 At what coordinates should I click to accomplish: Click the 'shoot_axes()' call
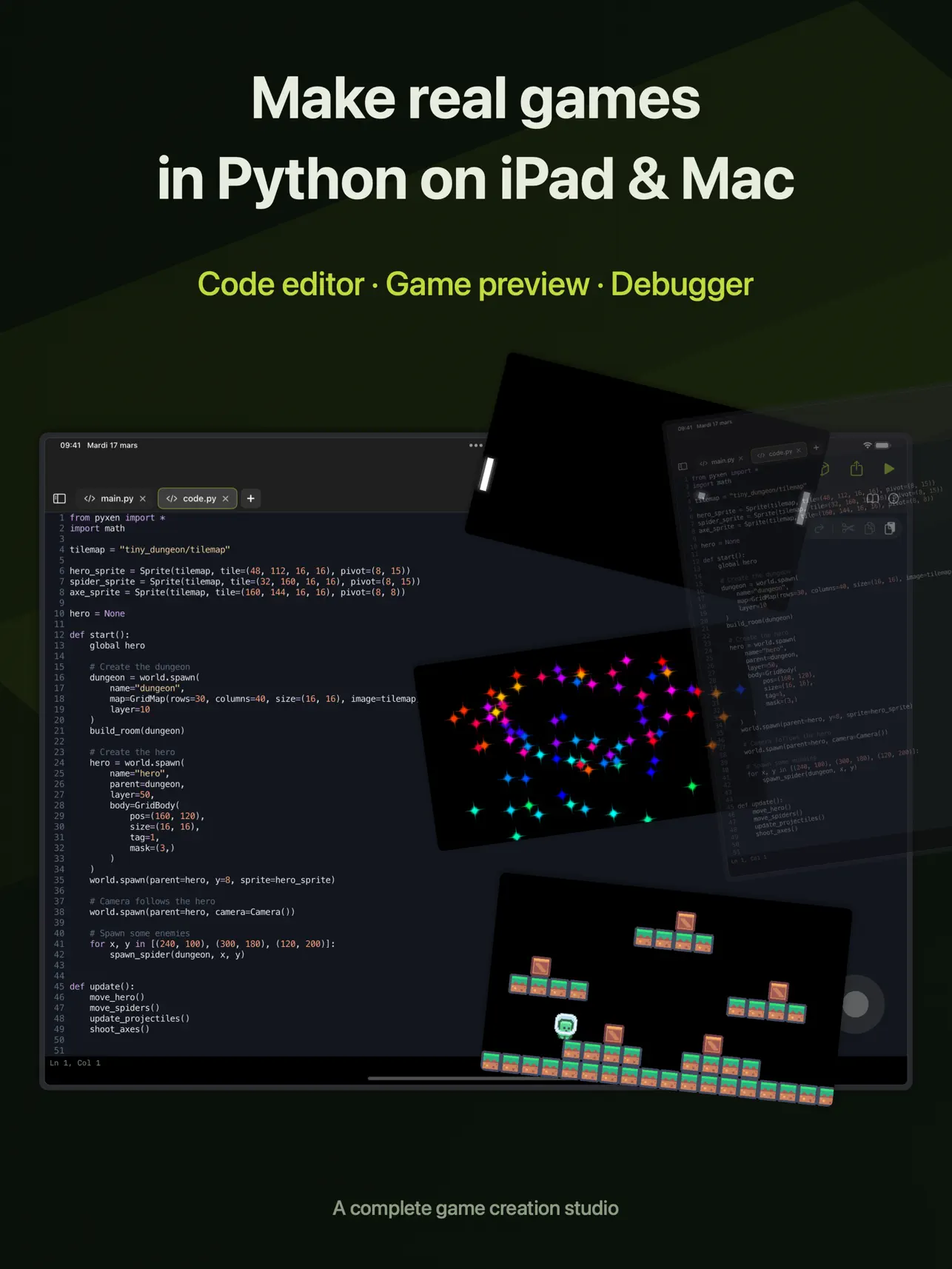point(119,1029)
